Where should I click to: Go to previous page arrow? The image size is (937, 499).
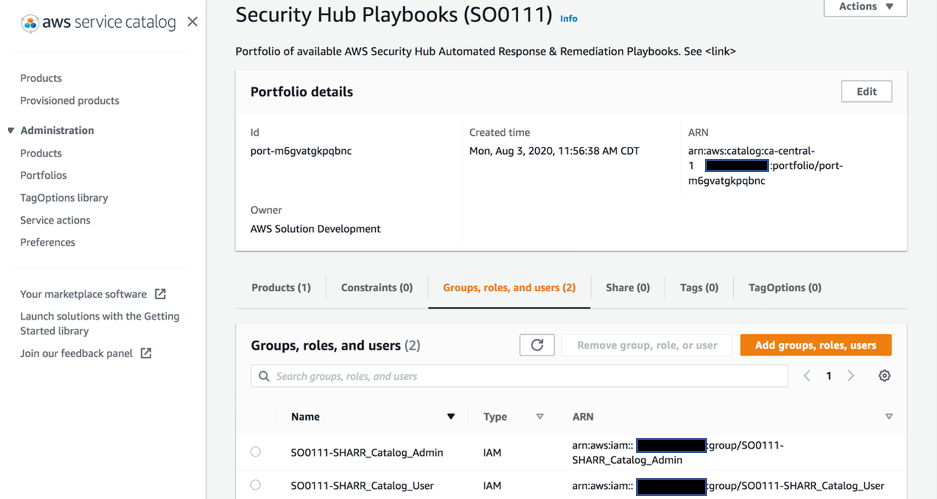point(807,376)
